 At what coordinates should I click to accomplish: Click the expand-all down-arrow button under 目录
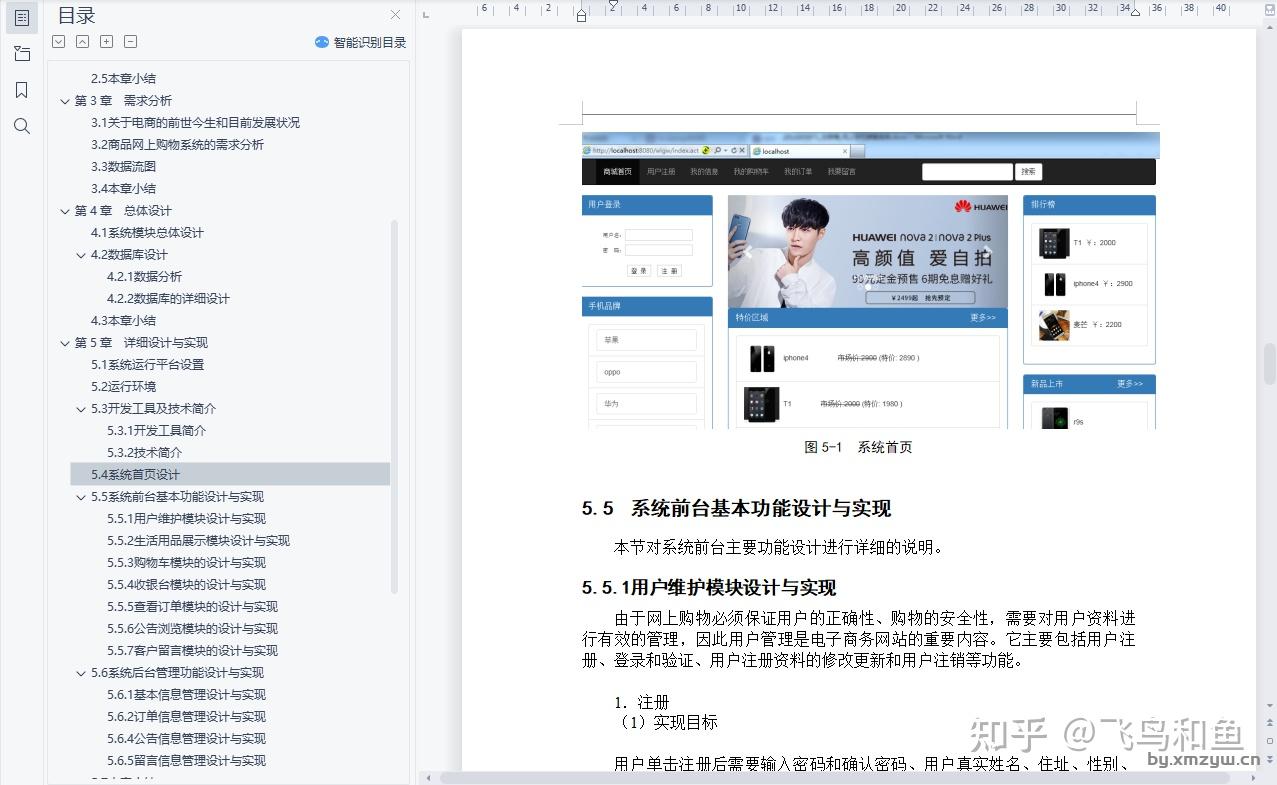pos(58,42)
